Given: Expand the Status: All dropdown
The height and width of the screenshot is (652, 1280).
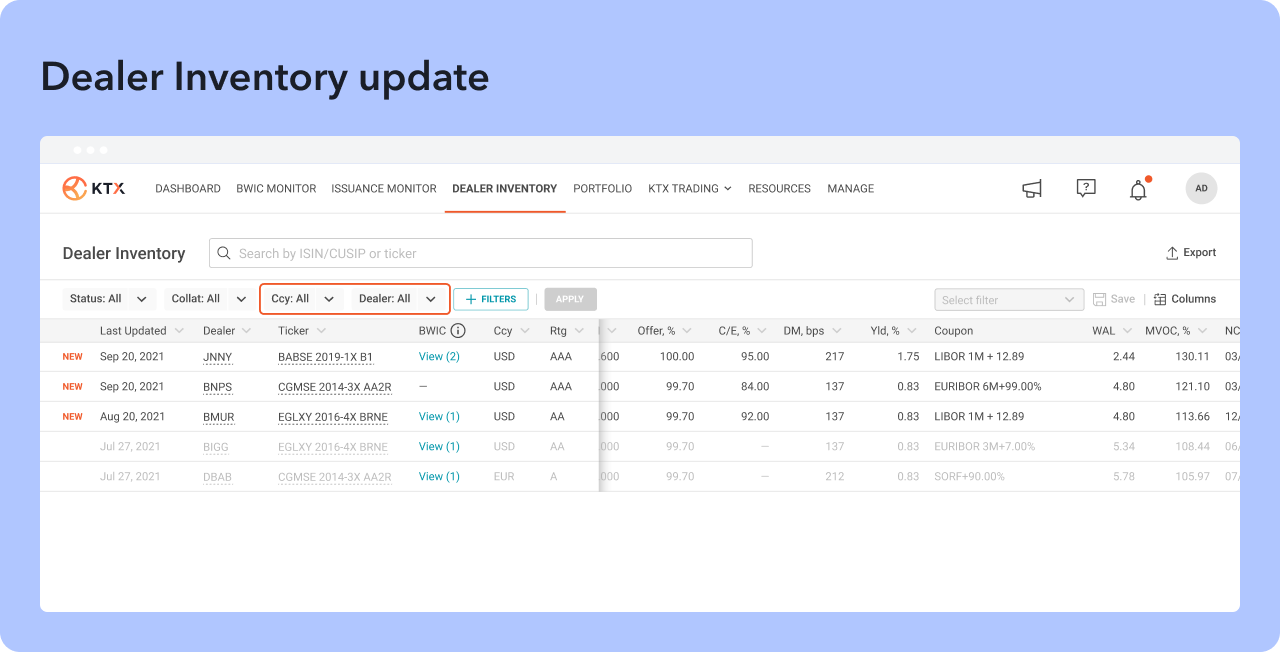Looking at the screenshot, I should tap(109, 299).
